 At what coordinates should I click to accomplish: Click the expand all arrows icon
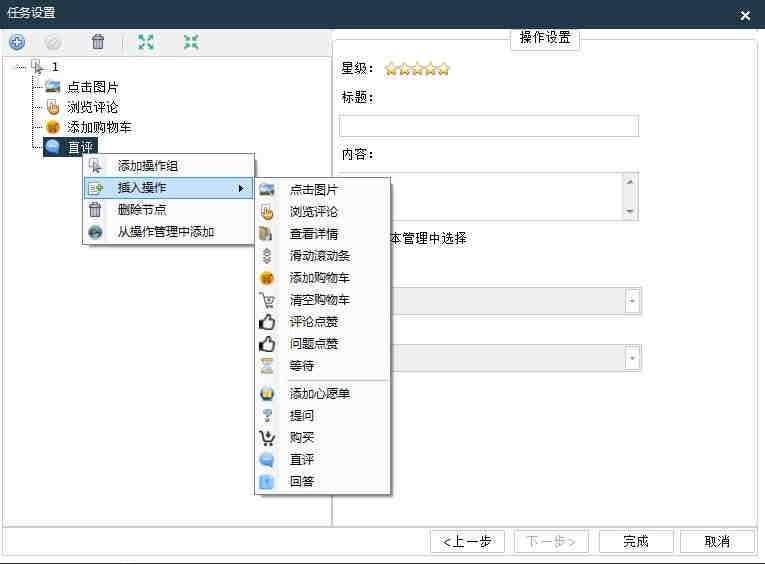point(146,42)
